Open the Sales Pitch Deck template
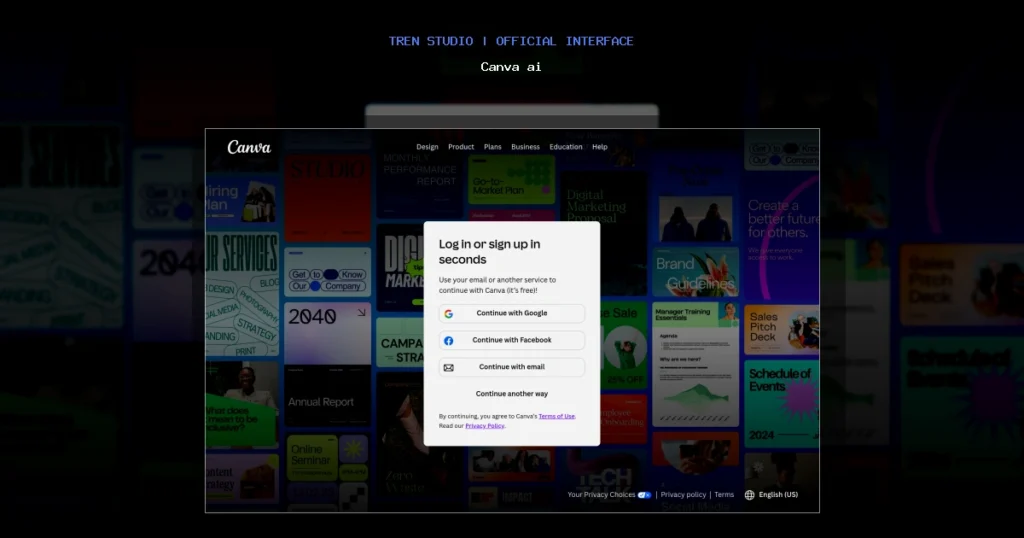Screen dimensions: 1024x538 (782, 329)
